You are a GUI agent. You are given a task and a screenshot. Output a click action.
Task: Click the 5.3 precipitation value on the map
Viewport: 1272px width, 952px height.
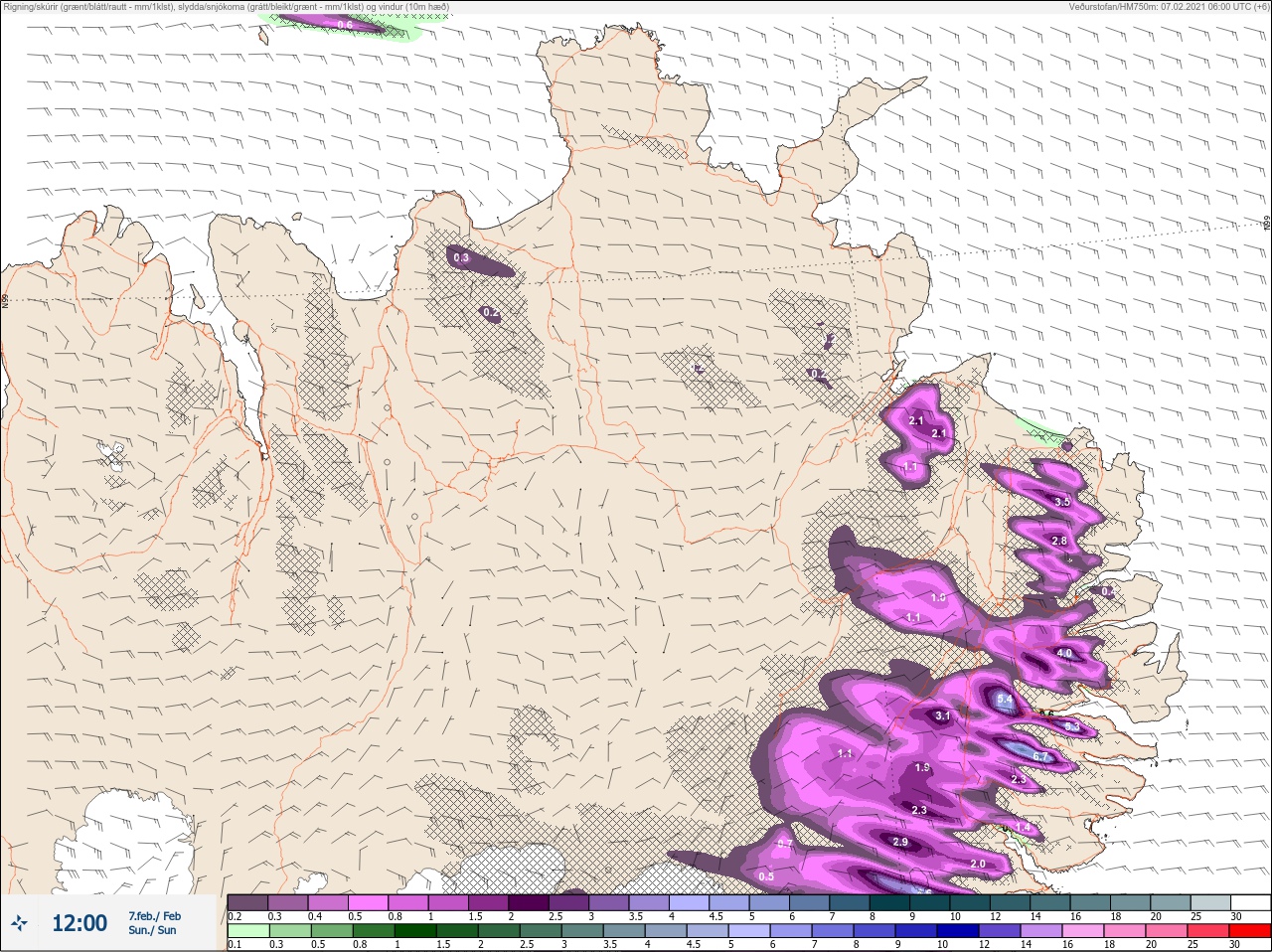1072,727
